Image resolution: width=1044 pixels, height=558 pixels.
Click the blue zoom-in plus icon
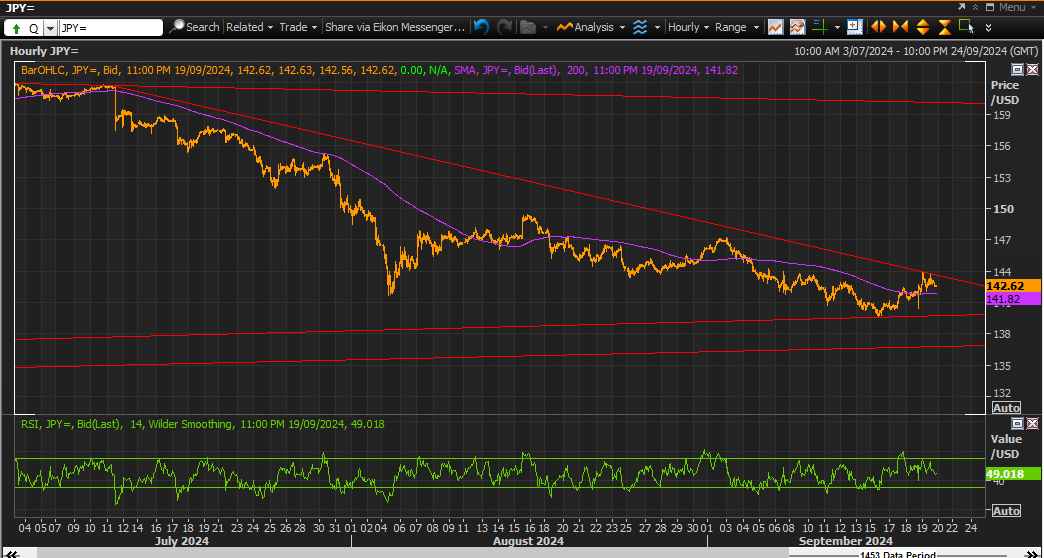click(854, 27)
